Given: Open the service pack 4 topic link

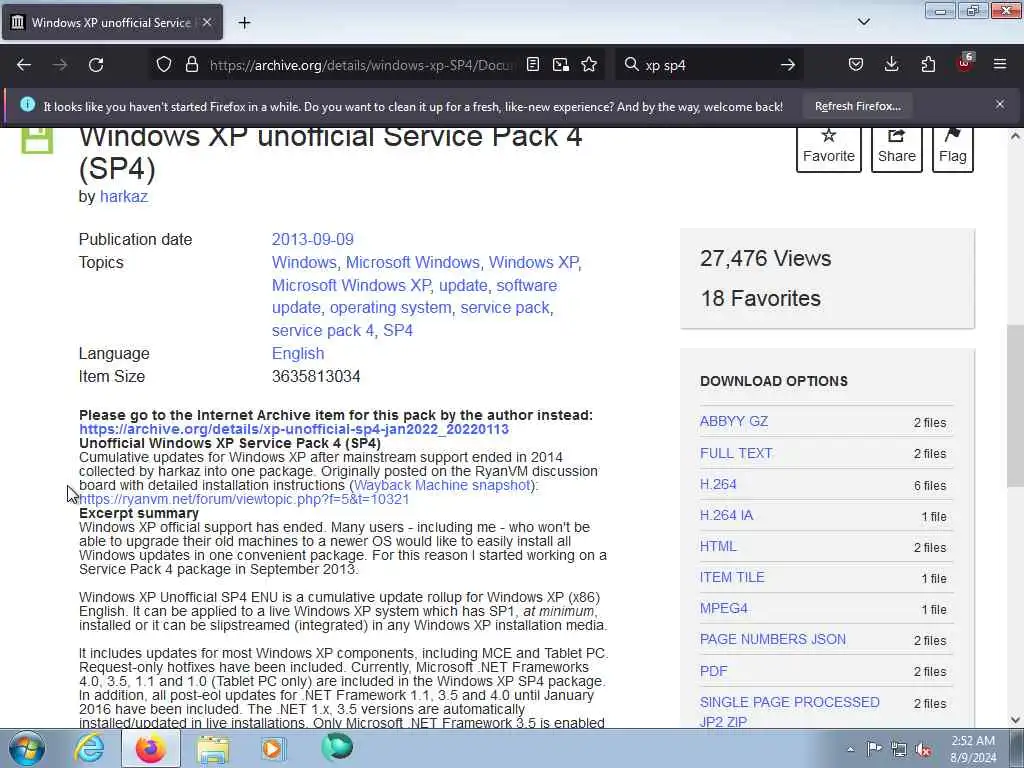Looking at the screenshot, I should pyautogui.click(x=323, y=330).
